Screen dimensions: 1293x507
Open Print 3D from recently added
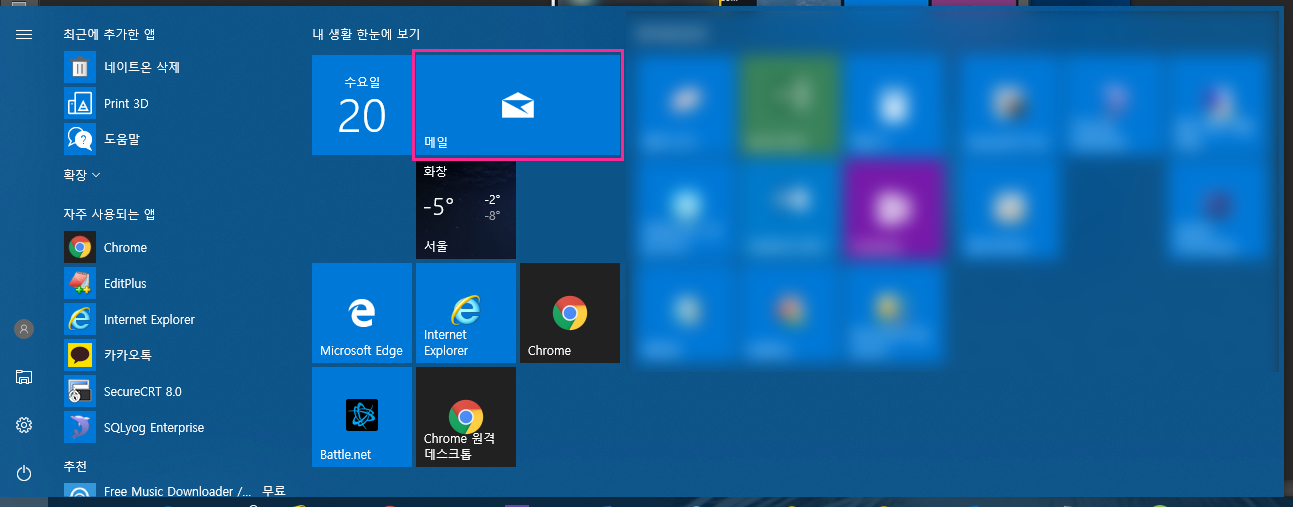pyautogui.click(x=126, y=103)
